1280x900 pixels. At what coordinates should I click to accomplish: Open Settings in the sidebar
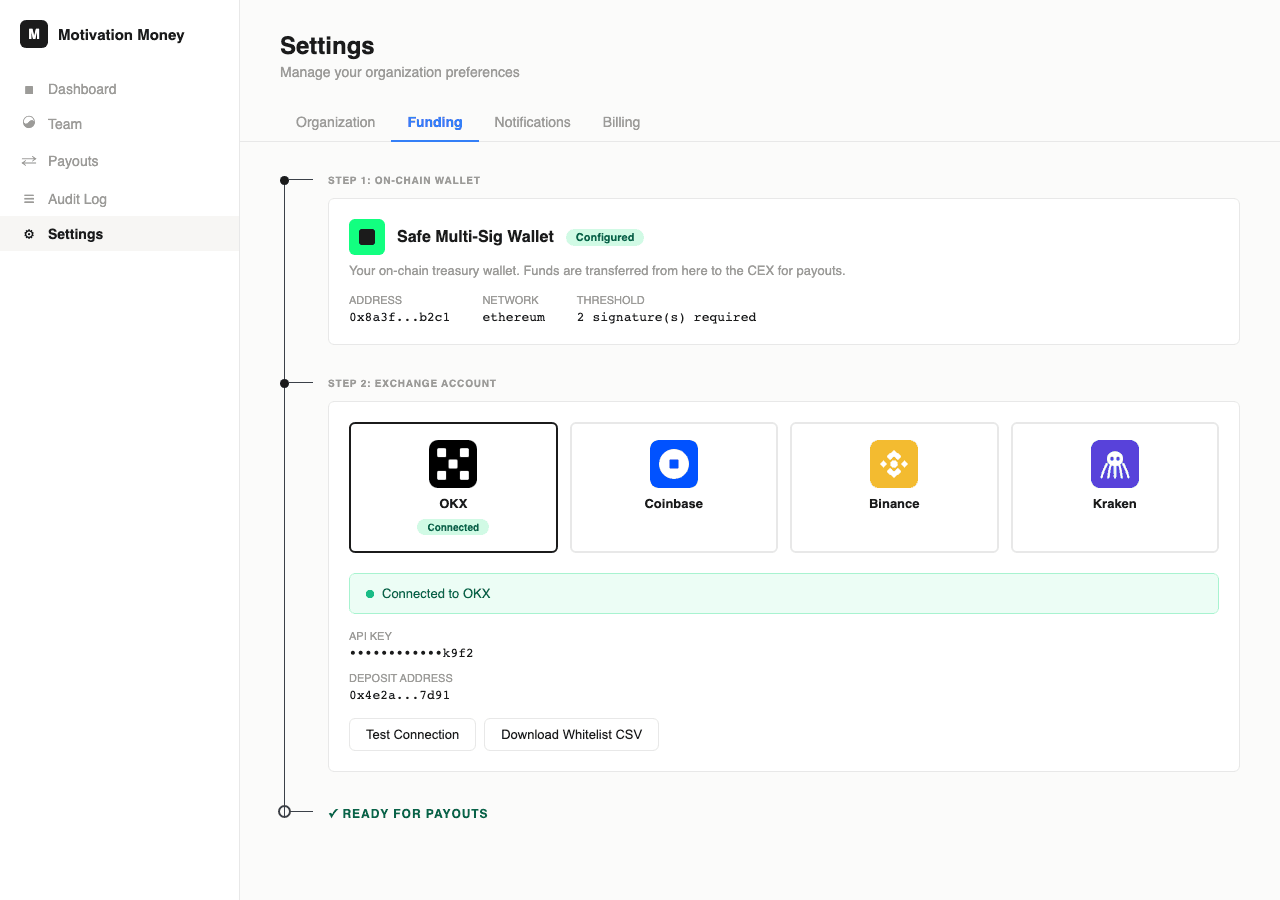click(75, 234)
